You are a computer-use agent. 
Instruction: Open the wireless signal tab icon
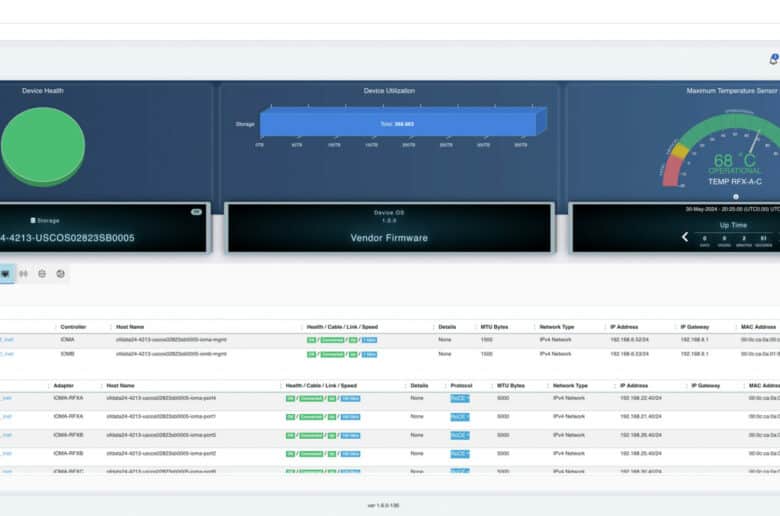pyautogui.click(x=23, y=274)
